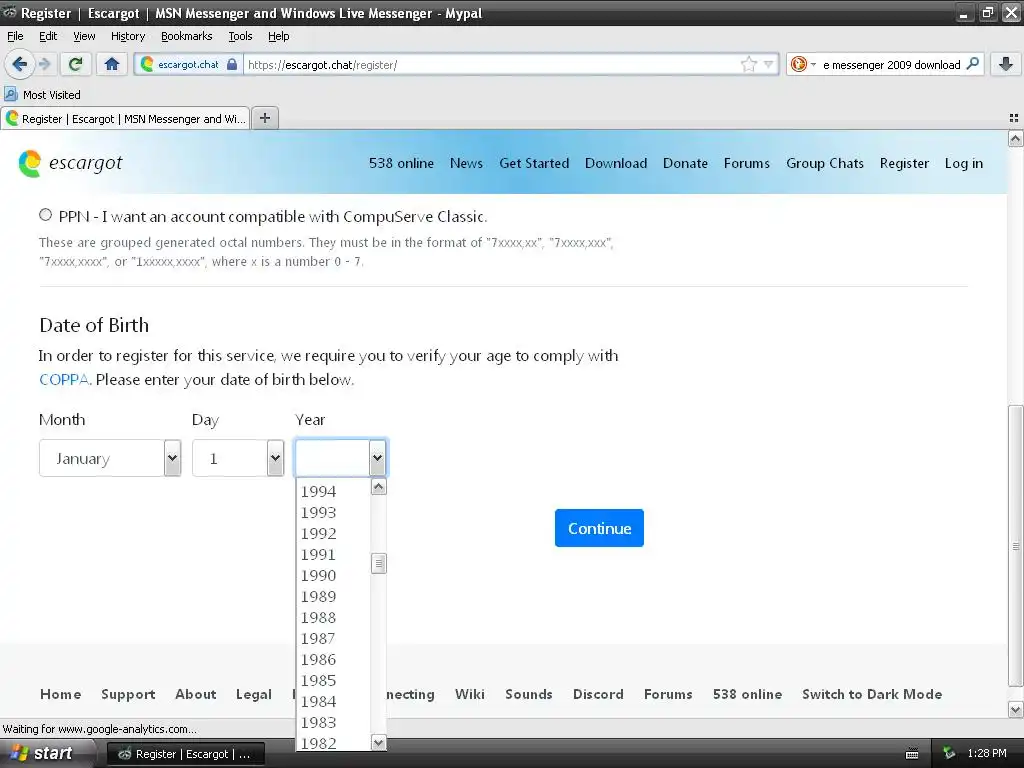Switch to the Register | Escargot tab

125,118
